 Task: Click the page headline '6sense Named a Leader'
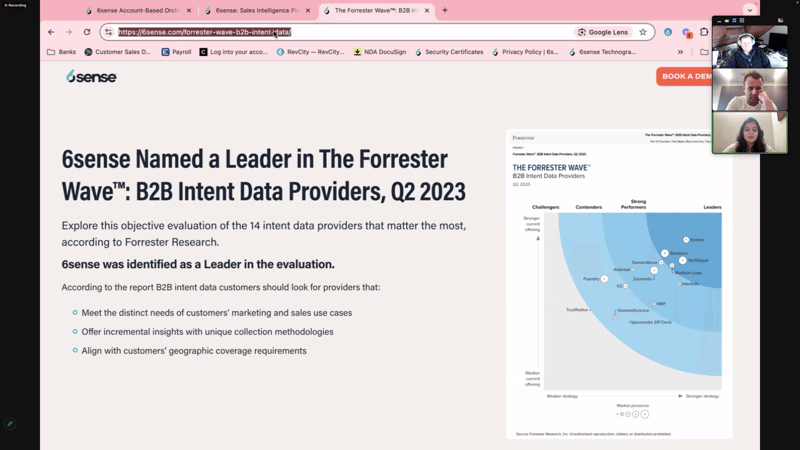[x=263, y=174]
